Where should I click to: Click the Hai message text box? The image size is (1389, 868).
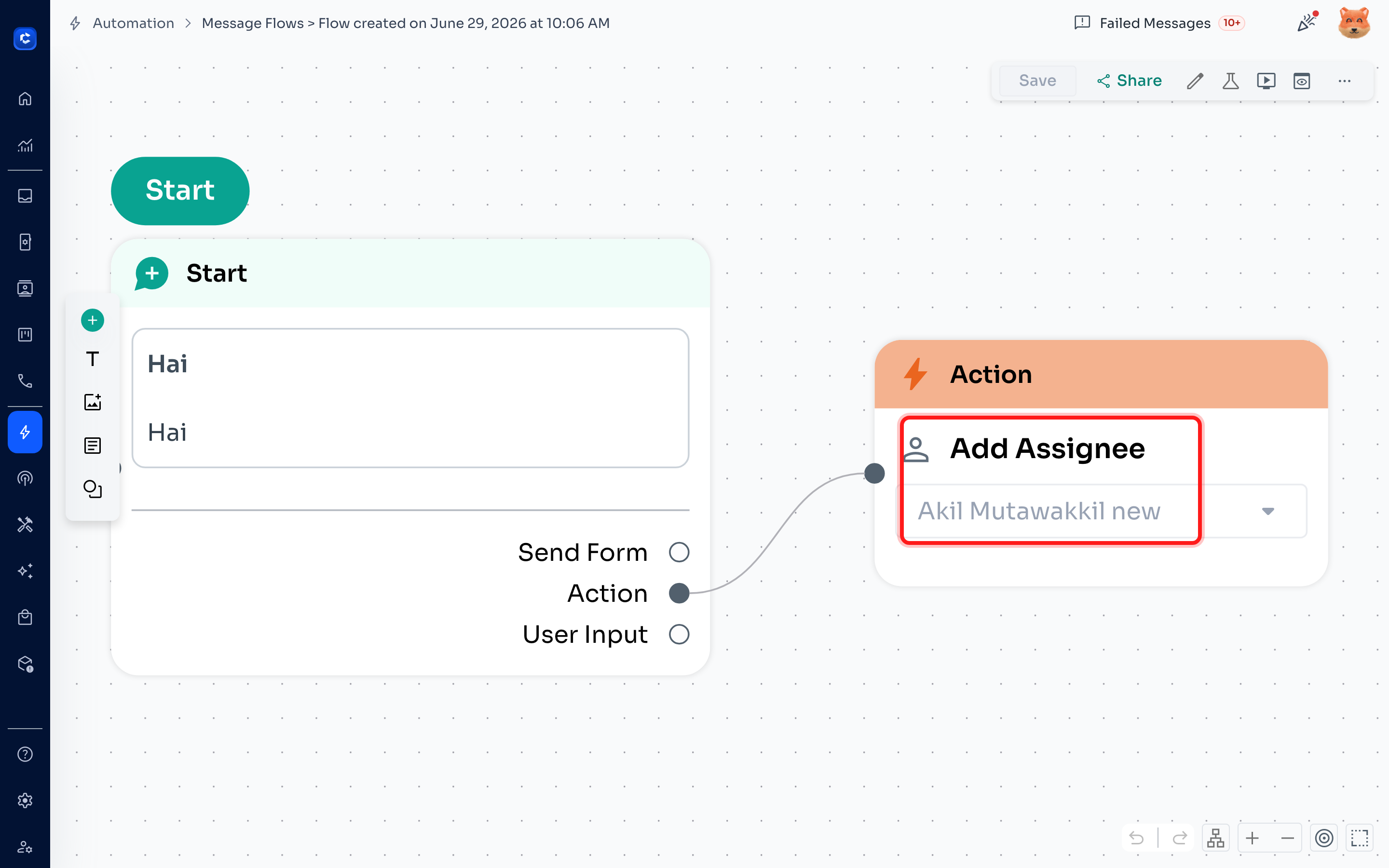410,398
